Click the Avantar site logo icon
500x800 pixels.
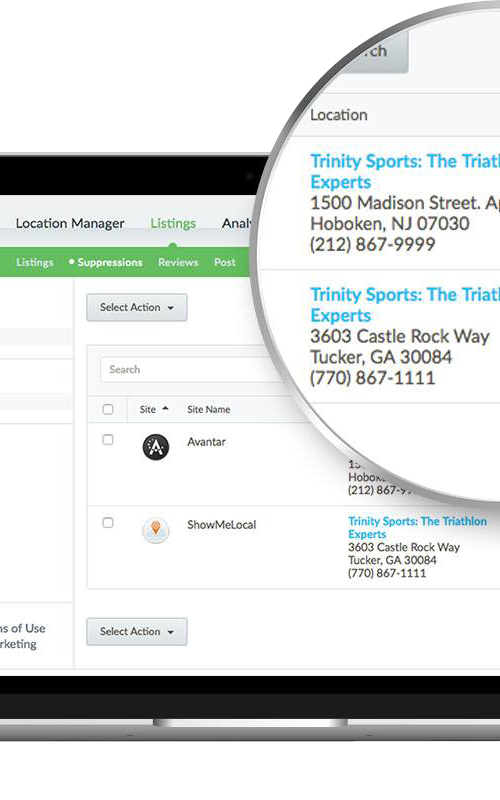(156, 447)
